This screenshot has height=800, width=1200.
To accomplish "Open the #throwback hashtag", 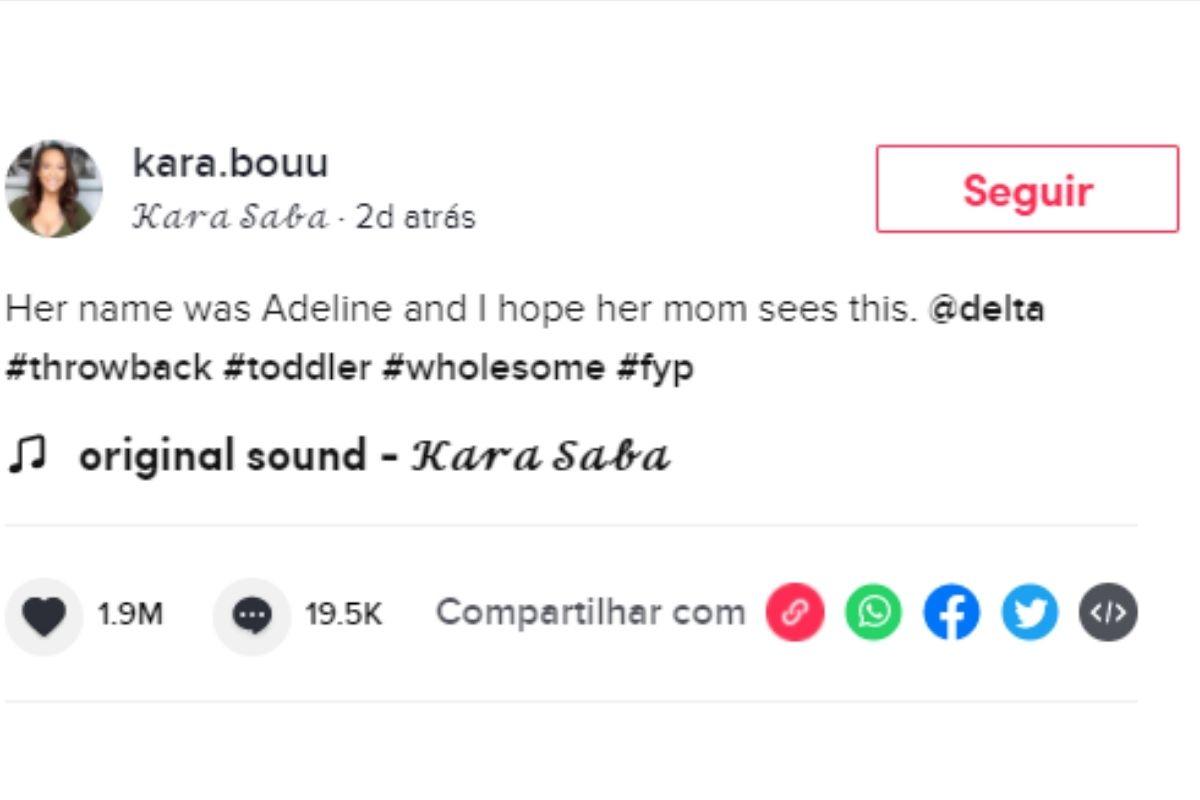I will [x=109, y=367].
